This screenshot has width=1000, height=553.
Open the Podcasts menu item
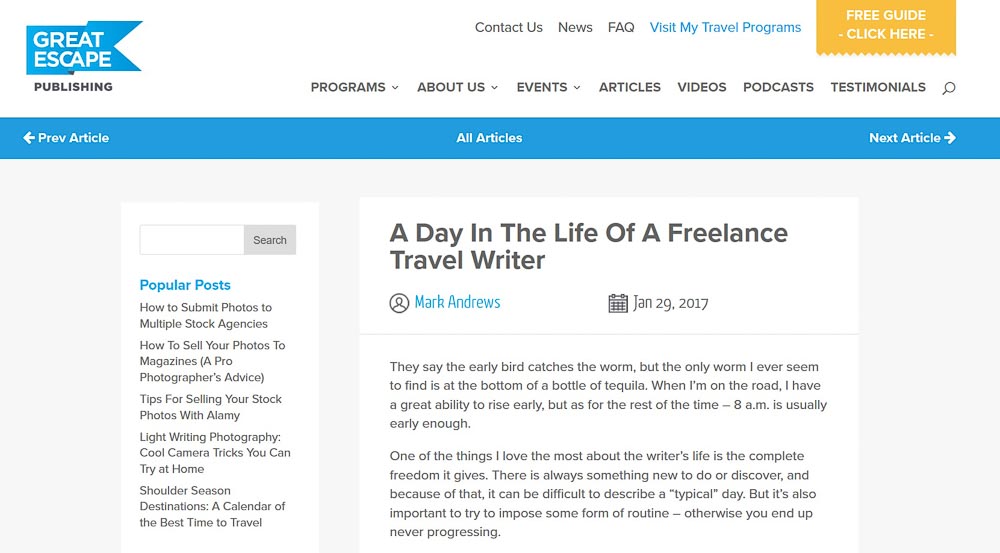tap(778, 87)
